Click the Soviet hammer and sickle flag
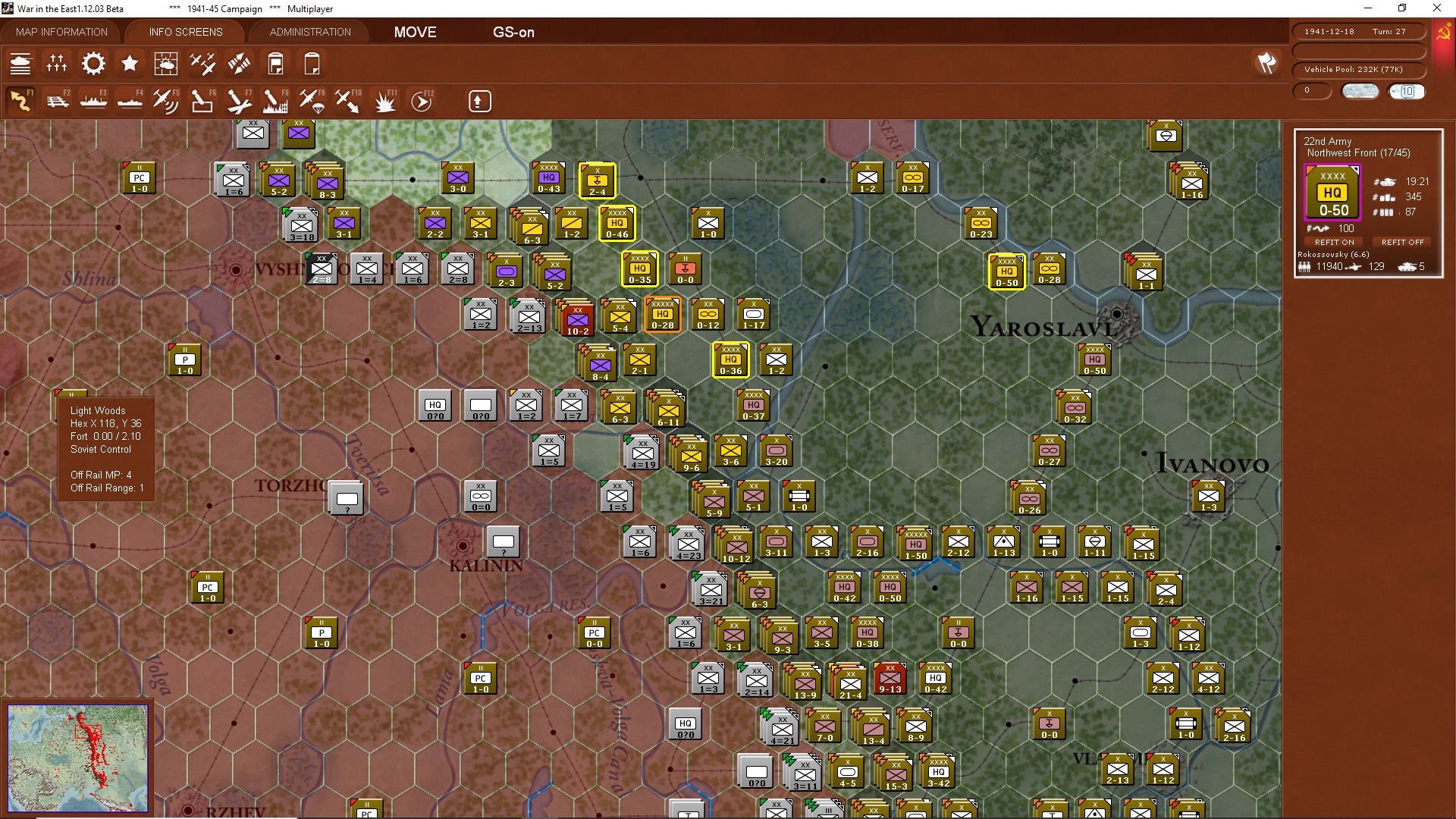 point(1443,32)
